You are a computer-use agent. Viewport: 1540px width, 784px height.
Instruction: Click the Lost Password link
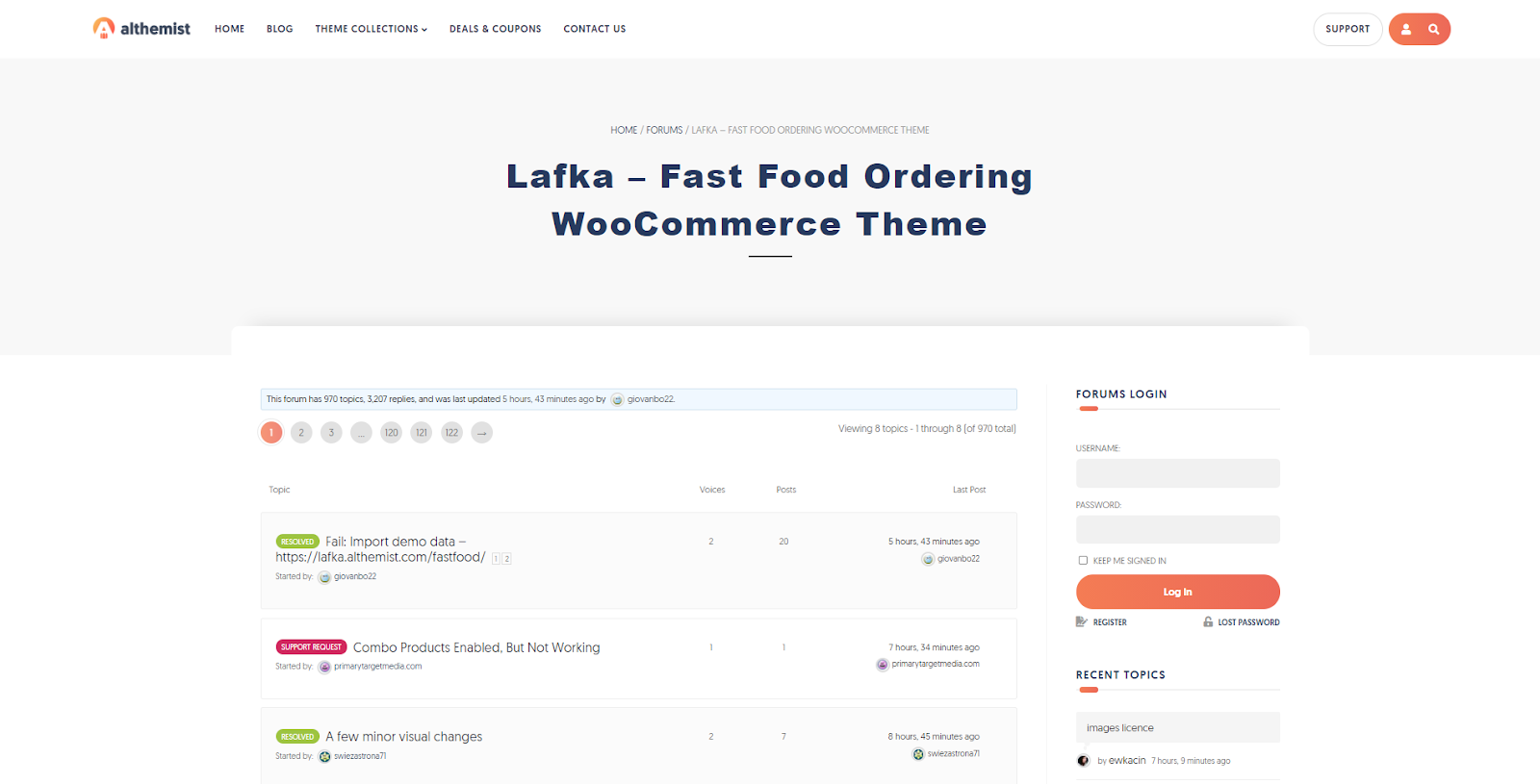(x=1248, y=622)
